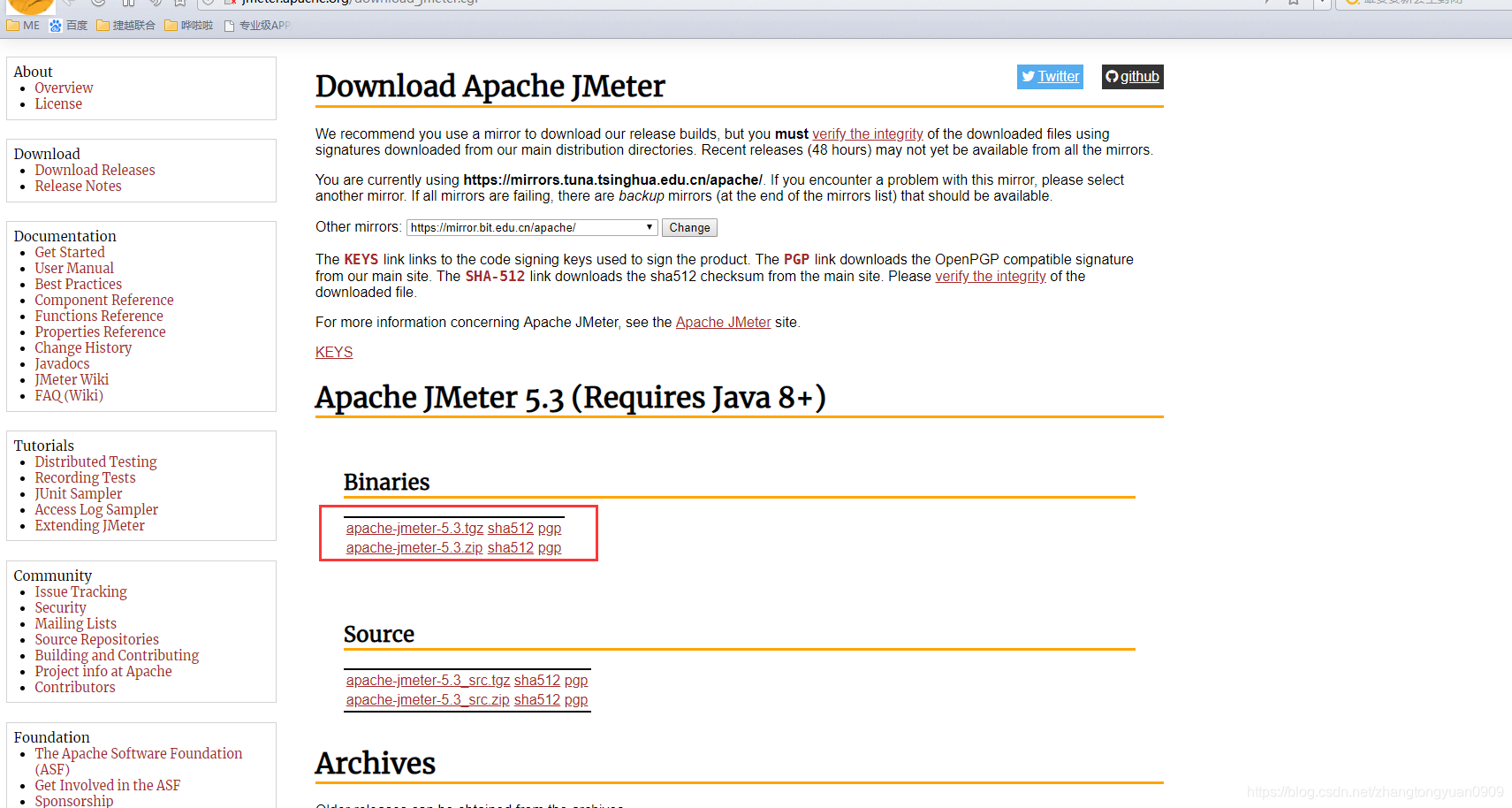
Task: Open the Twitter button link
Action: 1050,77
